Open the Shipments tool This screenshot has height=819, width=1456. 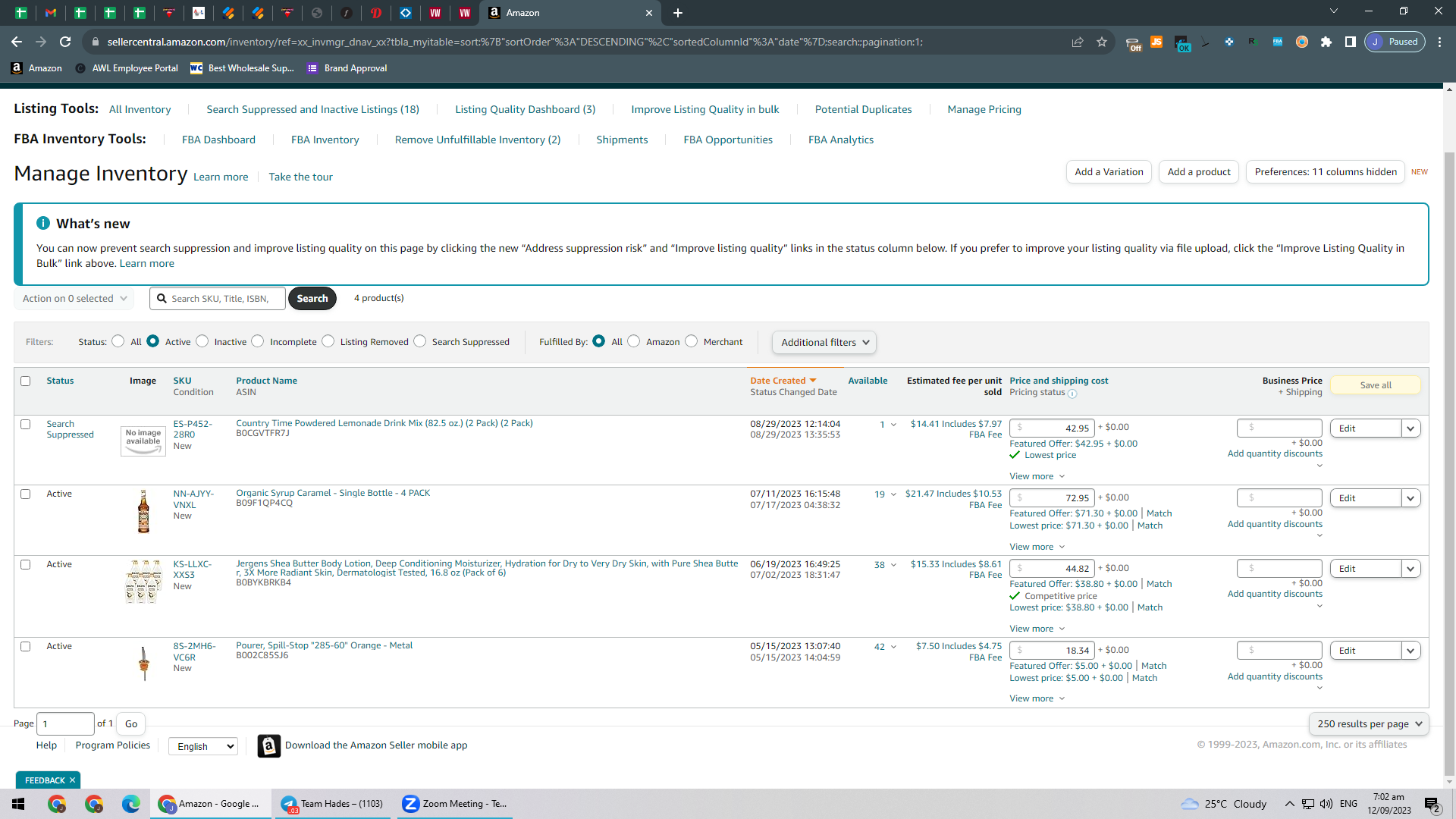622,140
